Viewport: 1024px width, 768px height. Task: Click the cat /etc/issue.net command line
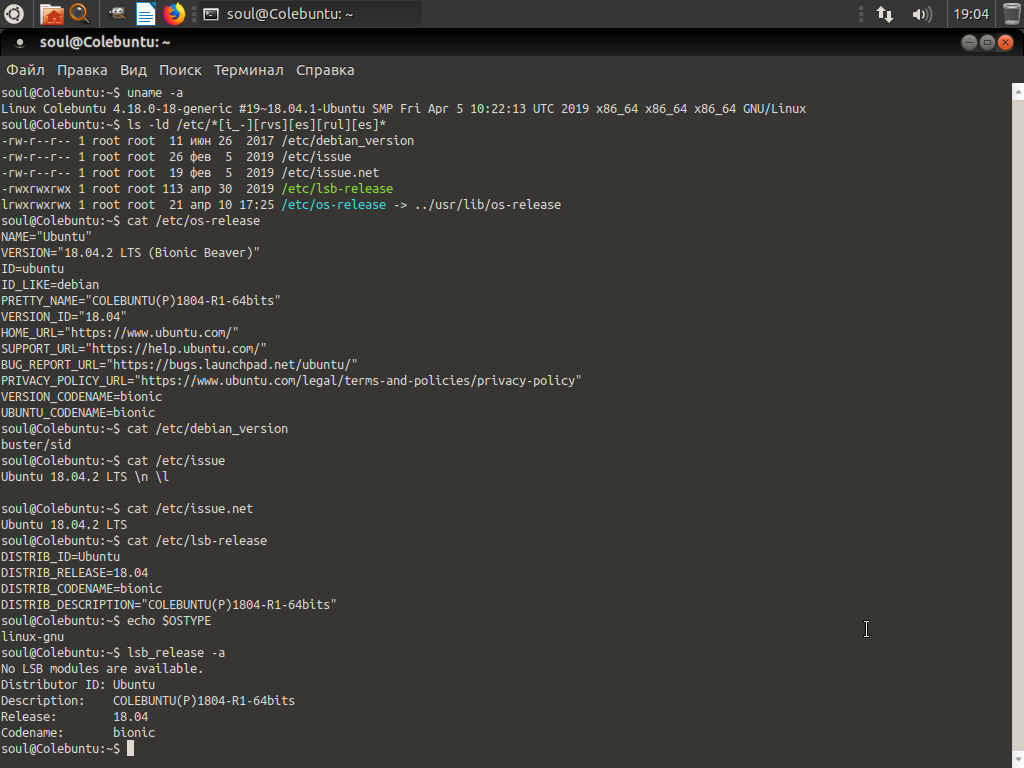click(x=127, y=509)
